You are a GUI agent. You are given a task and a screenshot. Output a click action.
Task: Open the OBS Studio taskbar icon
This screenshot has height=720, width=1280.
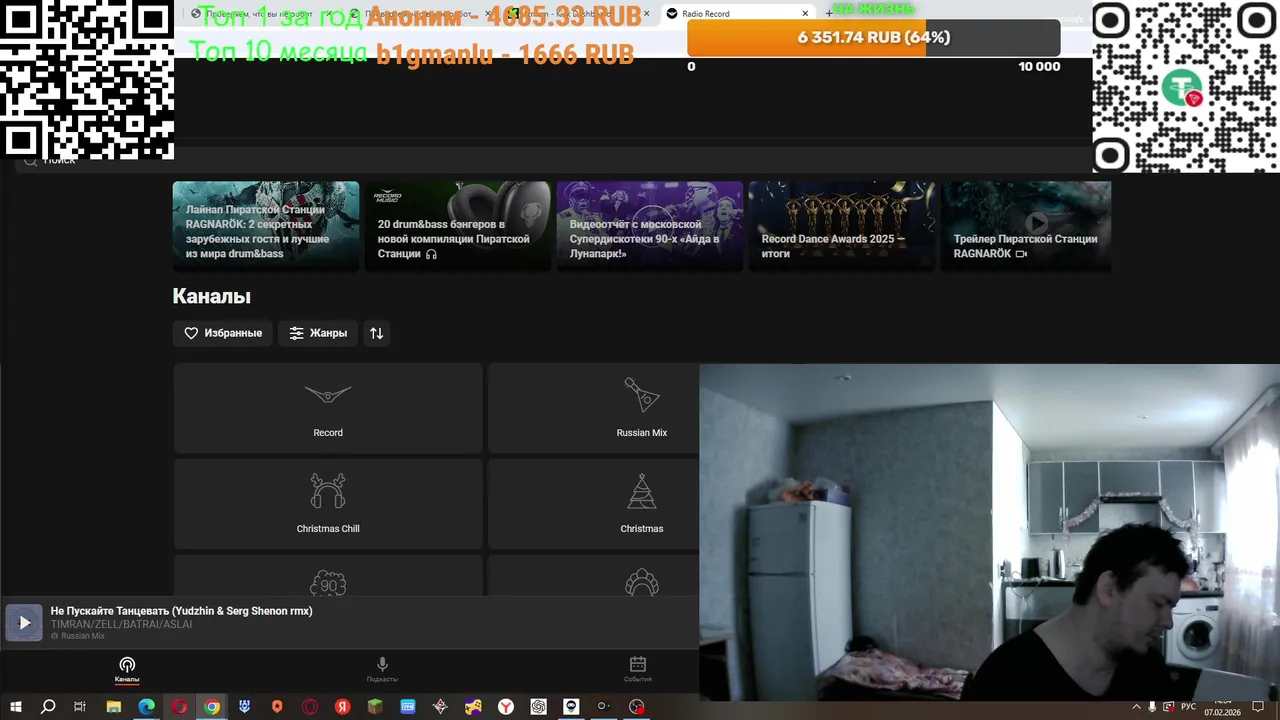pyautogui.click(x=637, y=706)
